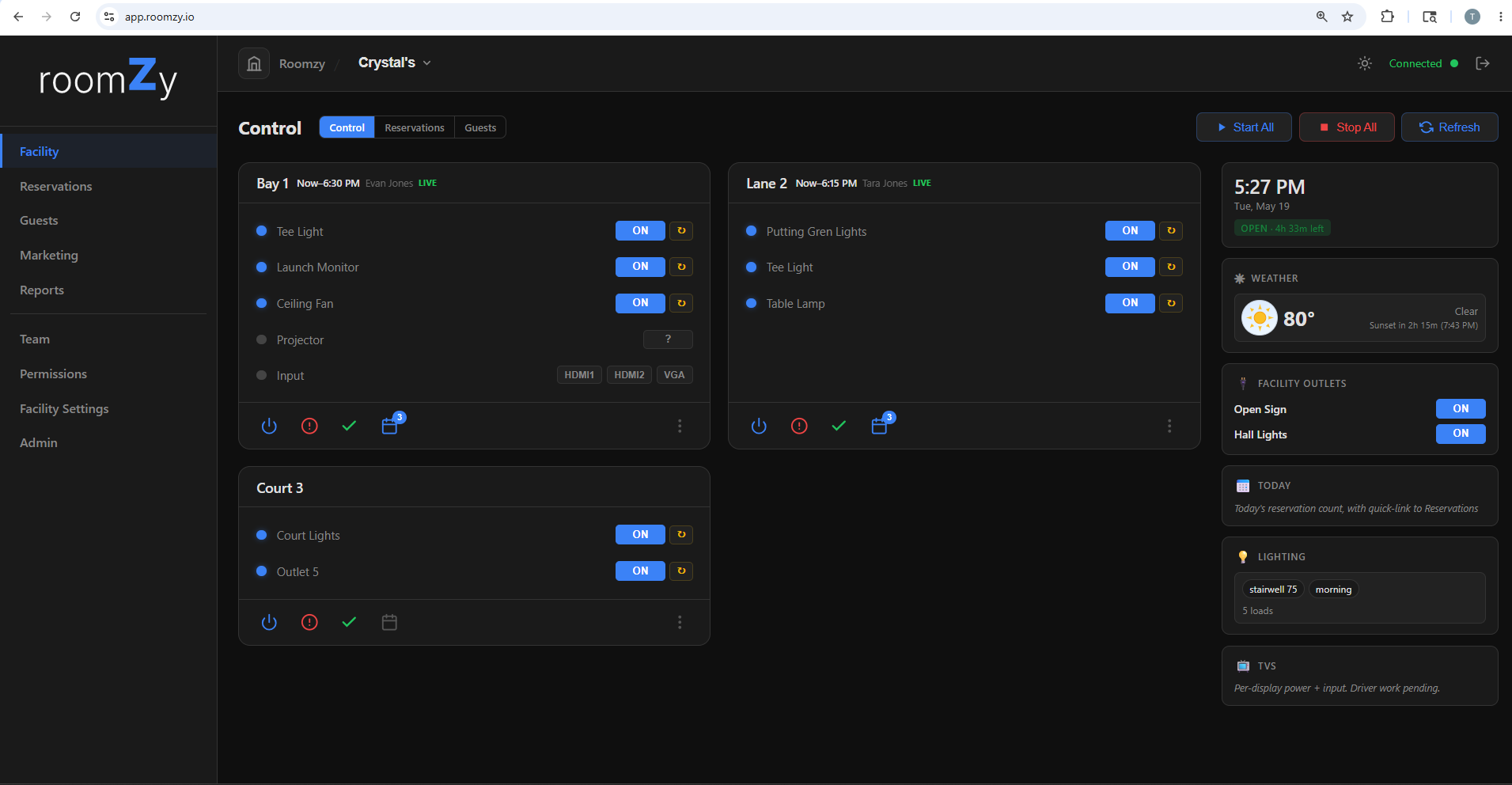This screenshot has height=785, width=1512.
Task: Open the Court 3 calendar icon
Action: 389,622
